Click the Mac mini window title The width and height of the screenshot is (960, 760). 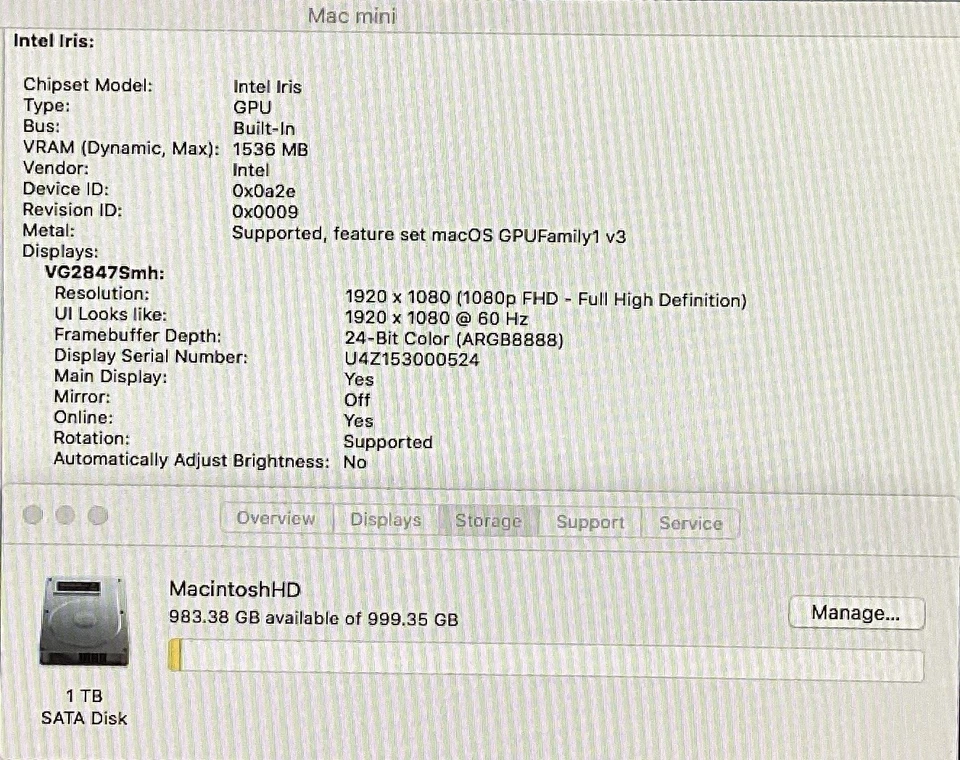point(352,16)
